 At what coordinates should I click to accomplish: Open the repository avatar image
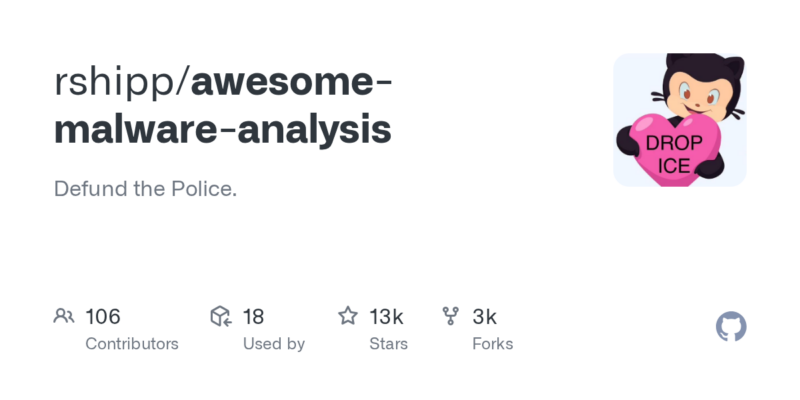(680, 120)
